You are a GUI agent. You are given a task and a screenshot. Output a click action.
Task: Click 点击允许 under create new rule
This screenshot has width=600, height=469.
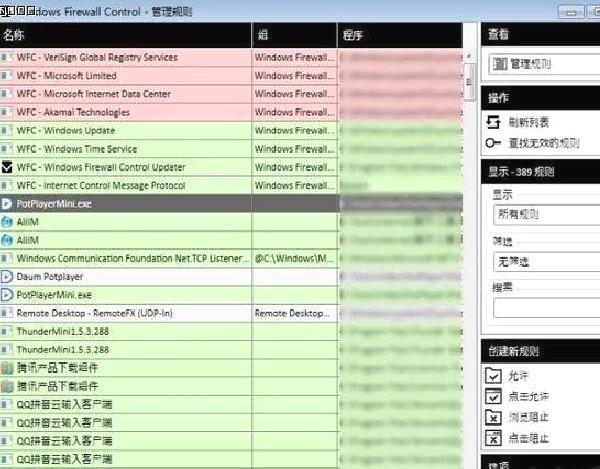[x=528, y=396]
